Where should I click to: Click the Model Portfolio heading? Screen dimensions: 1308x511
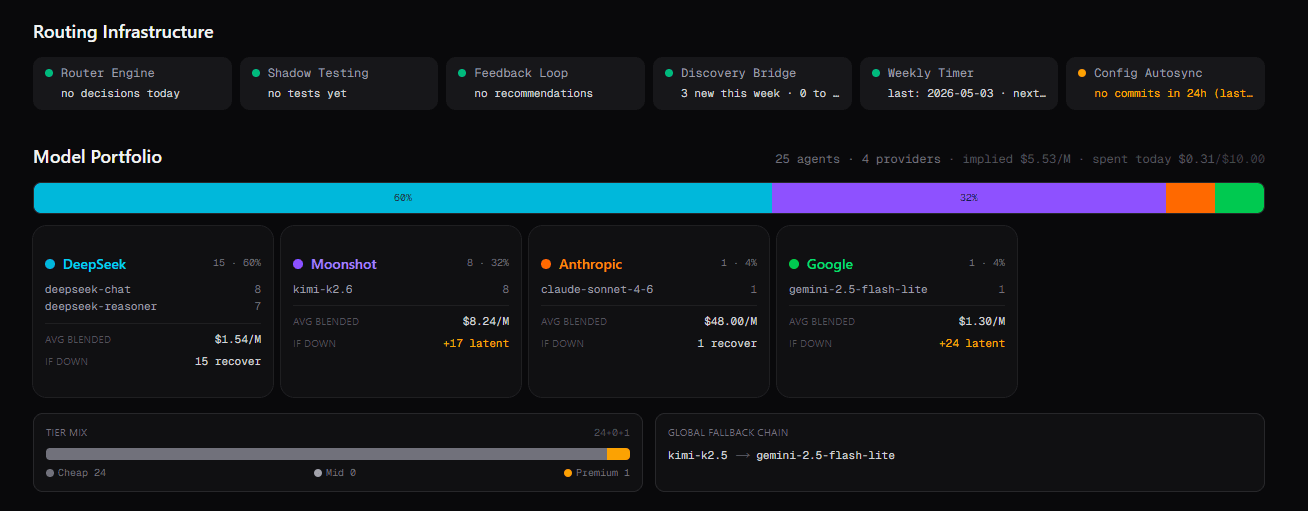[98, 157]
